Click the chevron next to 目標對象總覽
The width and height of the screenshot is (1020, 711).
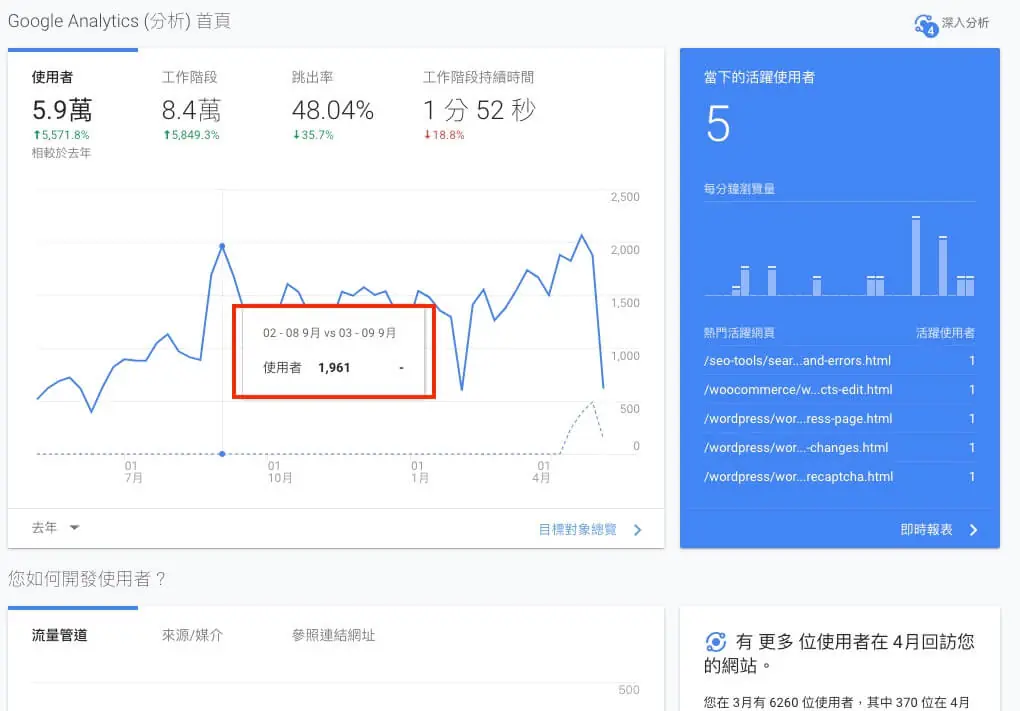[638, 530]
